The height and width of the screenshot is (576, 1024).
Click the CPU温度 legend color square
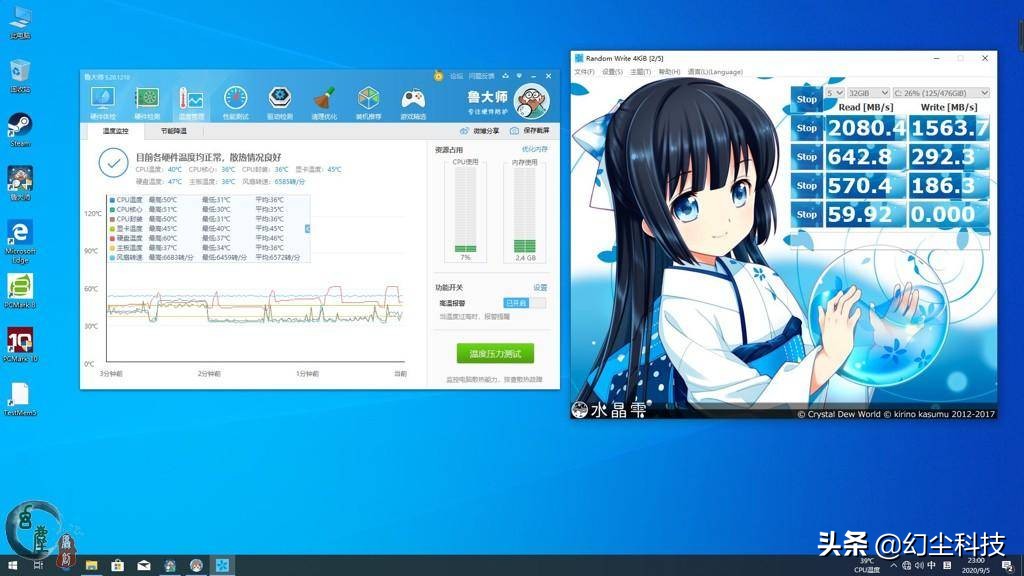pyautogui.click(x=112, y=200)
